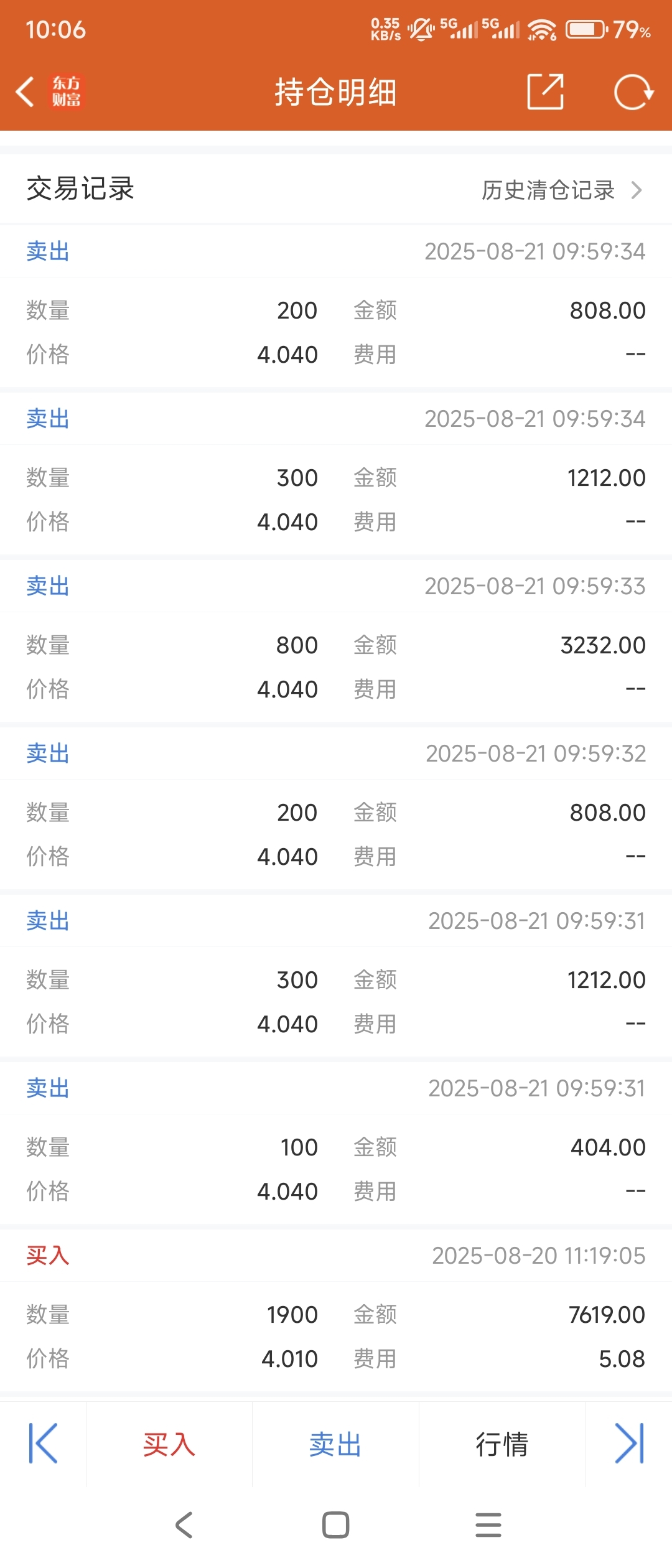The image size is (672, 1568).
Task: Expand 历史清仓记录 chevron arrow
Action: point(636,190)
